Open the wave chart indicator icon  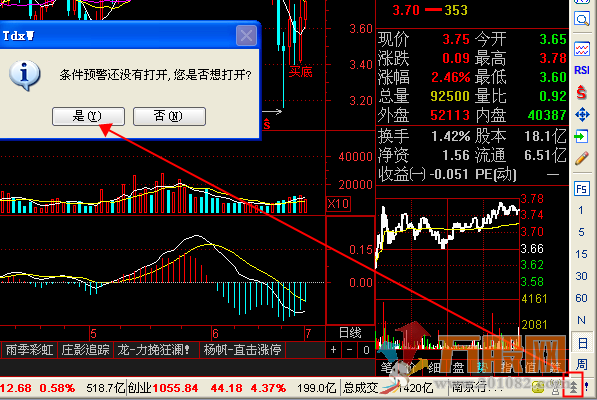[582, 49]
